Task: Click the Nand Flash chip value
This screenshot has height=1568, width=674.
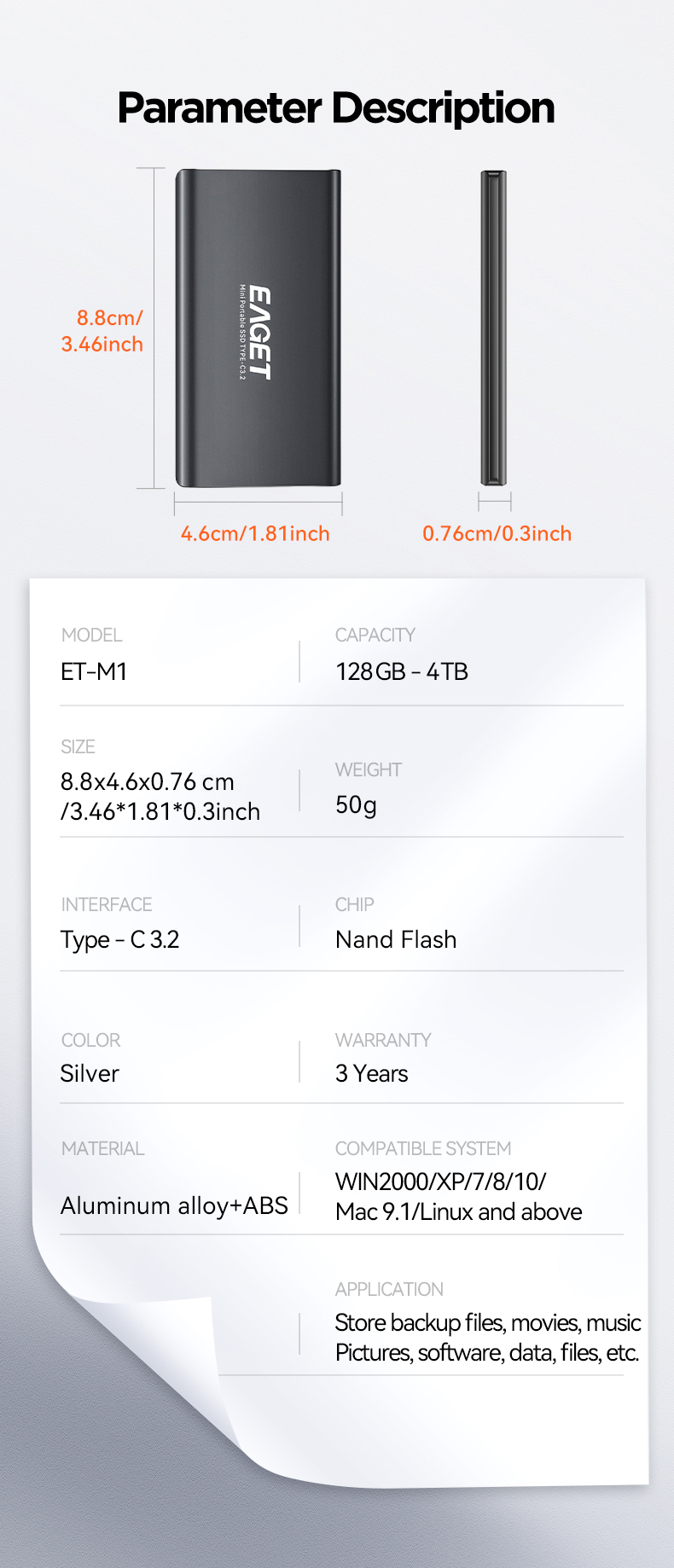Action: click(396, 940)
